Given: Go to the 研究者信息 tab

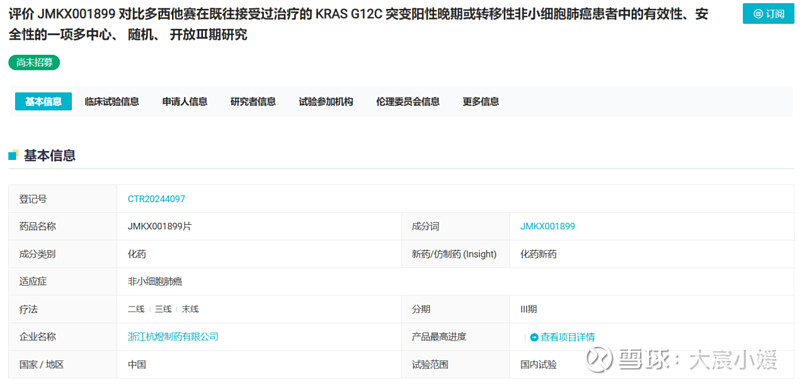Looking at the screenshot, I should click(x=253, y=101).
